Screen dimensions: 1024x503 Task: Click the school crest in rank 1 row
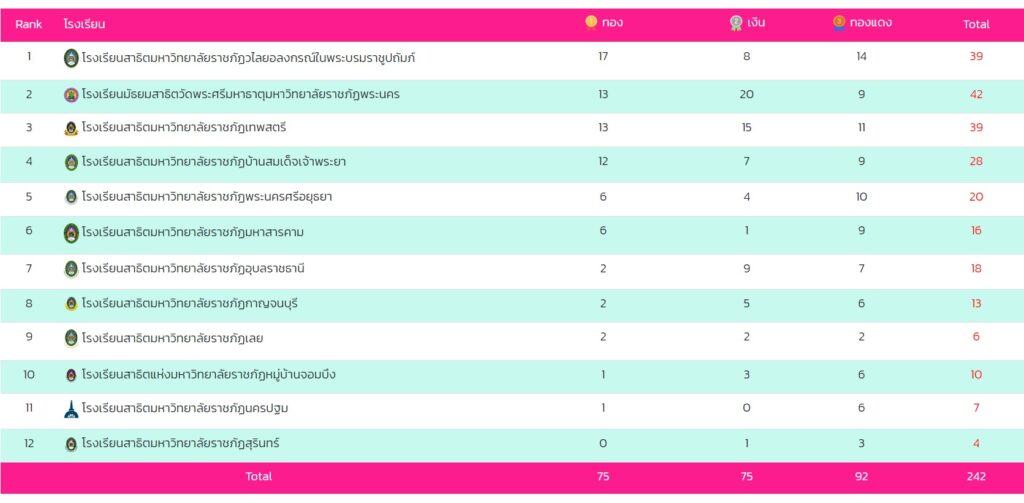tap(71, 58)
